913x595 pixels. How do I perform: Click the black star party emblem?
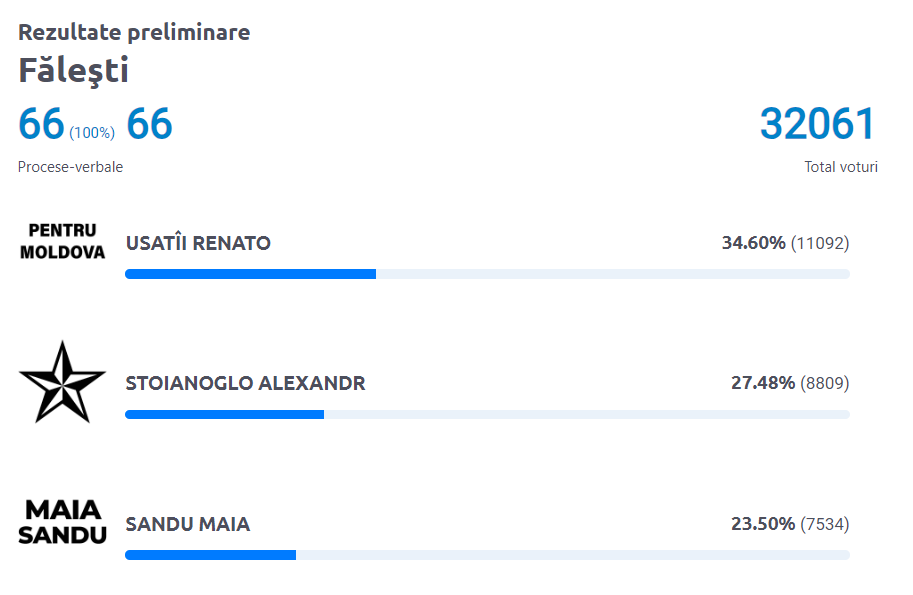[62, 382]
